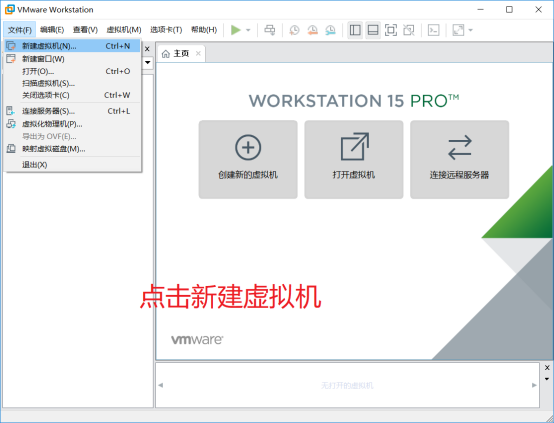Click the home icon on 主页 tab
Image resolution: width=554 pixels, height=423 pixels.
[x=165, y=54]
